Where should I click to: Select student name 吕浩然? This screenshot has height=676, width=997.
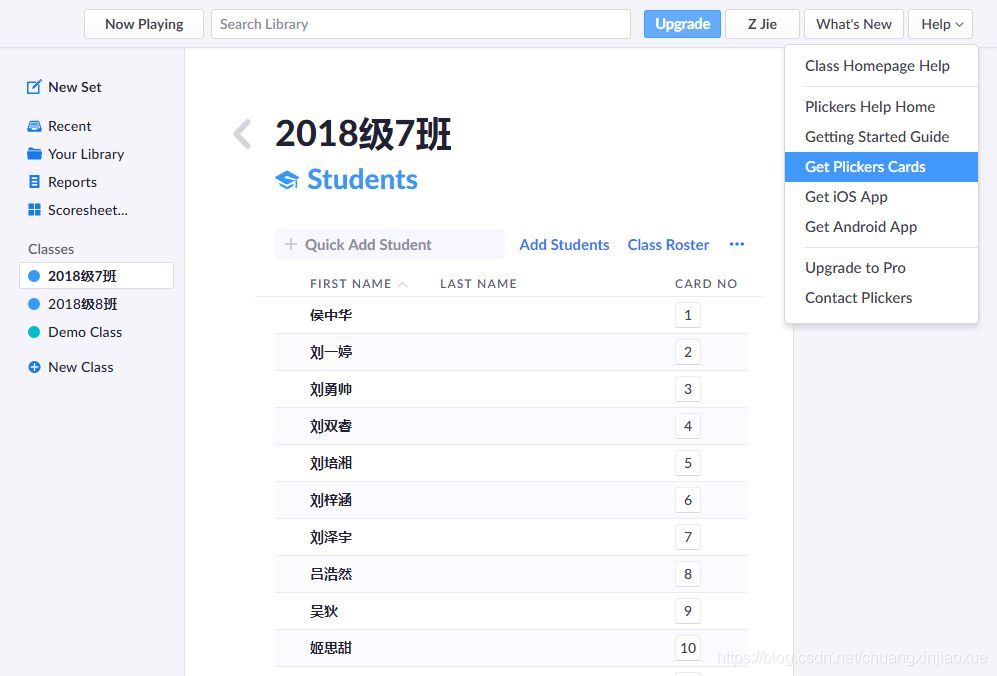pos(331,574)
